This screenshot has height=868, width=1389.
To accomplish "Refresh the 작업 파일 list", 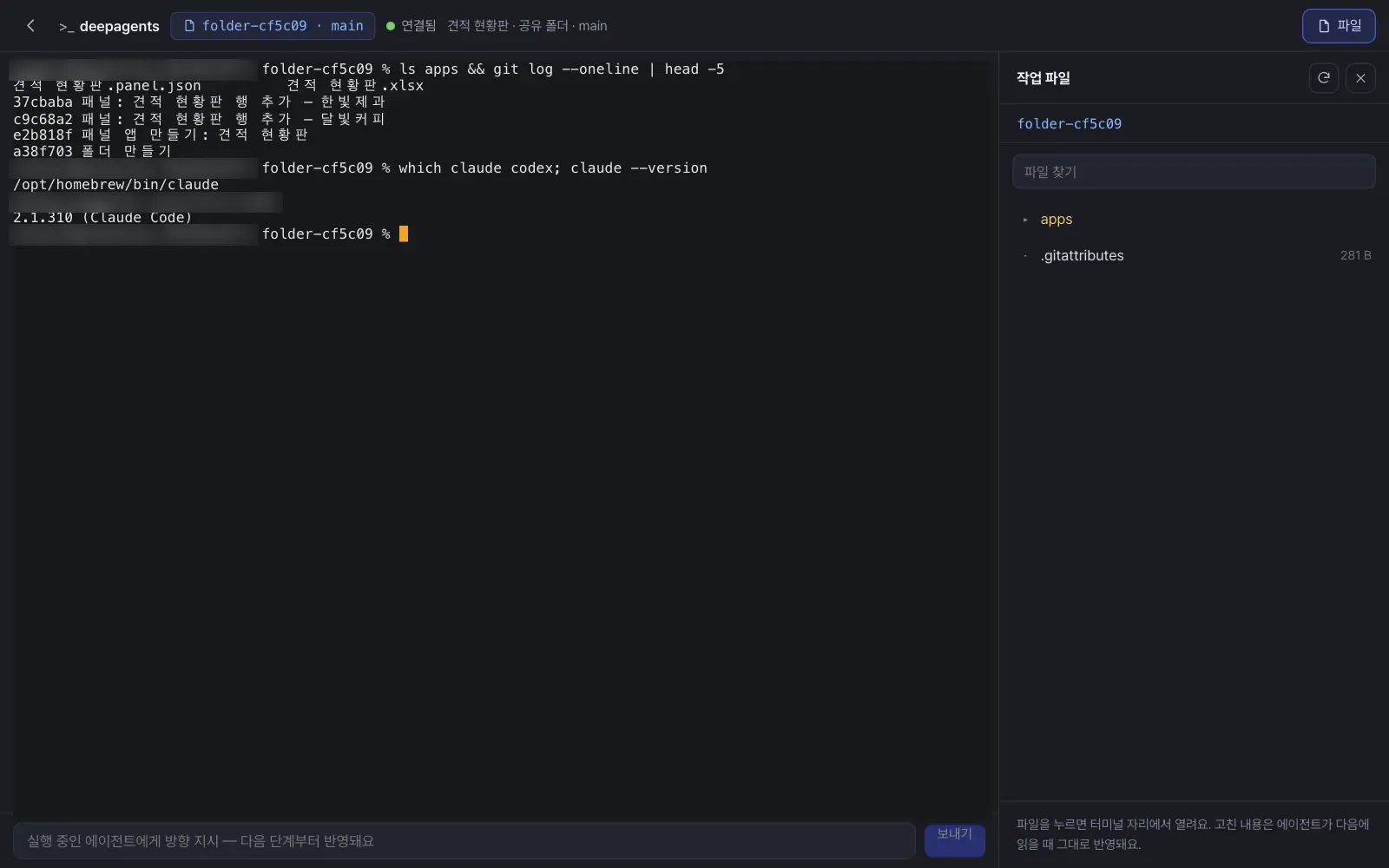I will 1323,78.
